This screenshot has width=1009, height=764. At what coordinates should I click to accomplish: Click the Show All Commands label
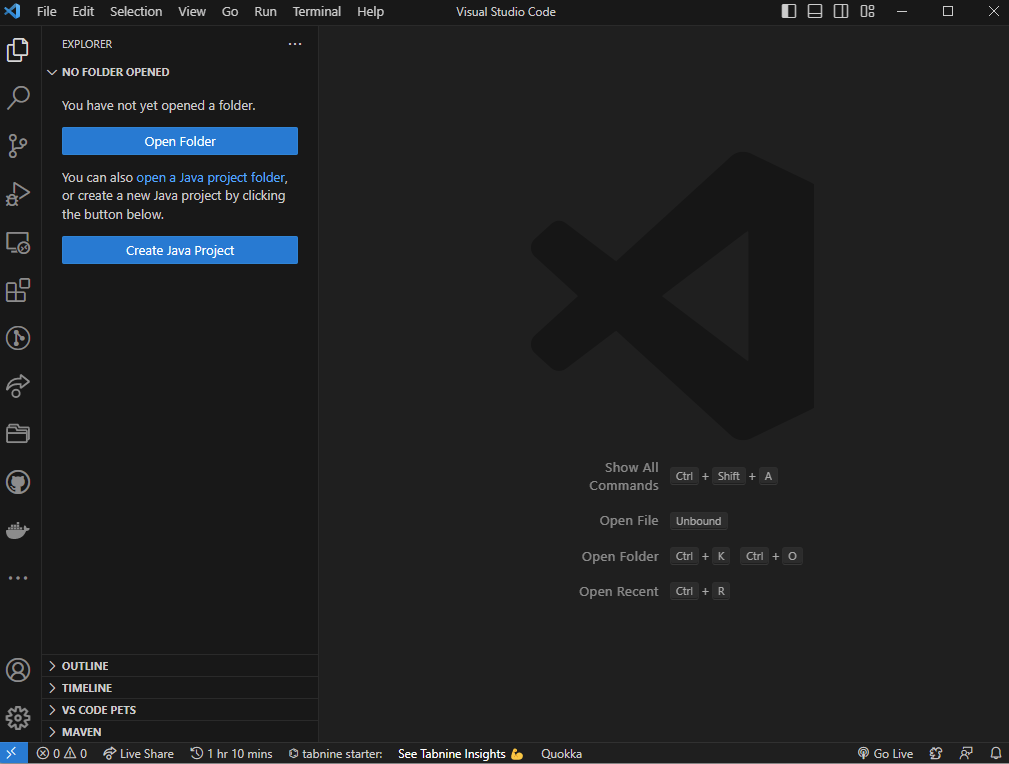[624, 476]
